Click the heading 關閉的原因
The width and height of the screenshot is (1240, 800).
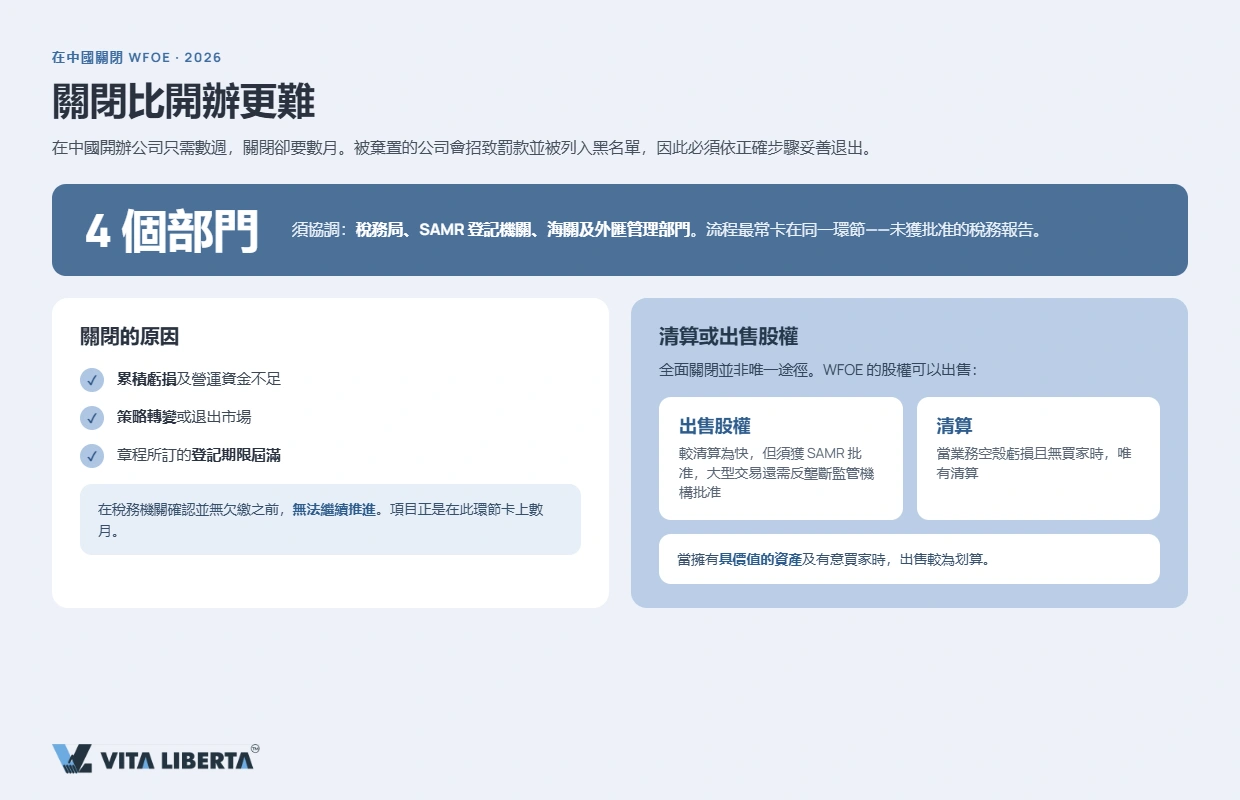(129, 337)
